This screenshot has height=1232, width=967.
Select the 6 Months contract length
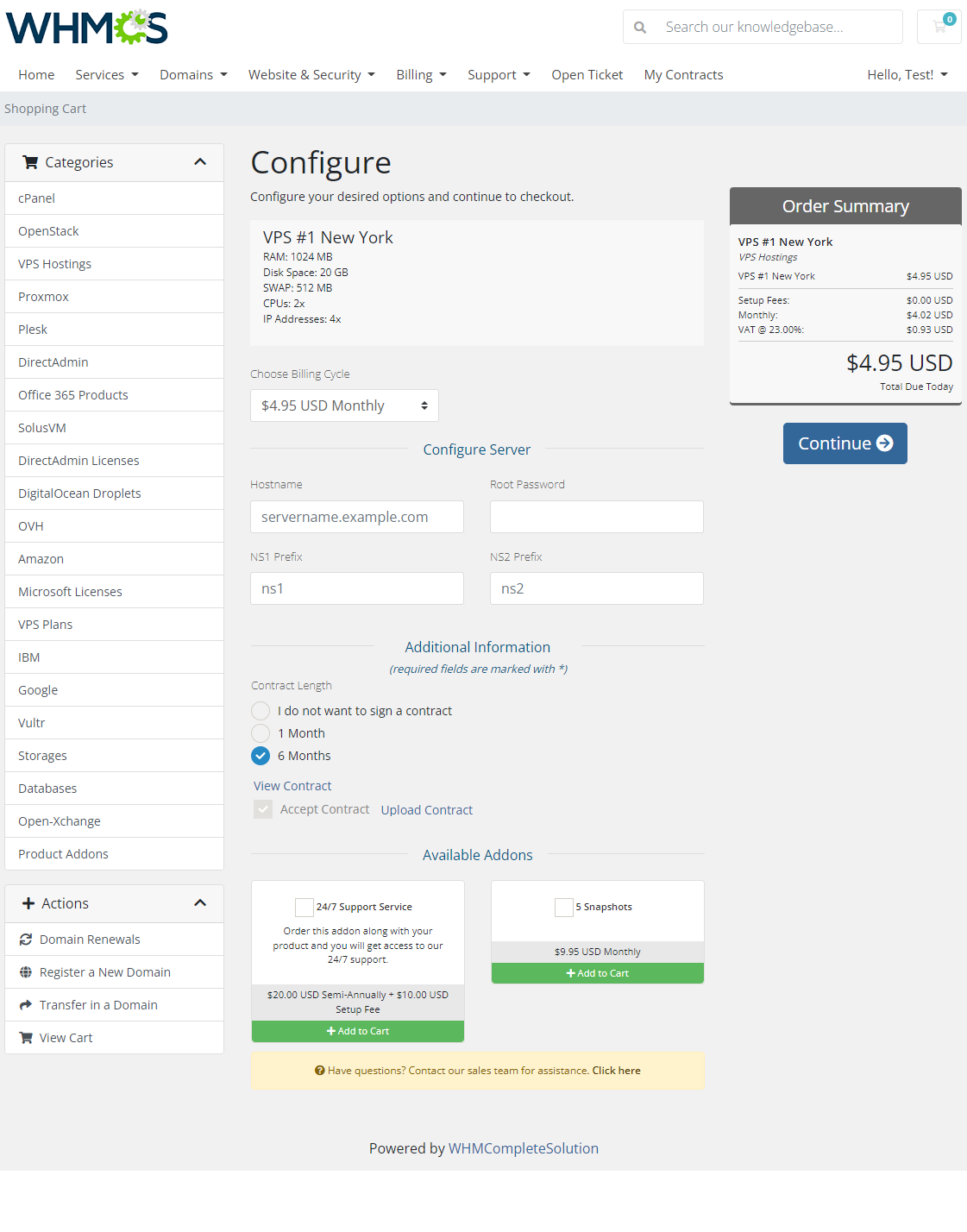pos(261,756)
